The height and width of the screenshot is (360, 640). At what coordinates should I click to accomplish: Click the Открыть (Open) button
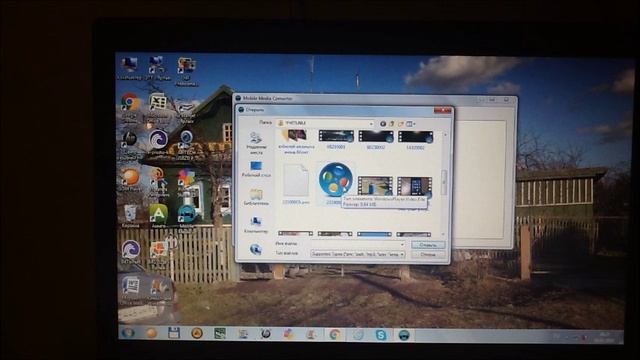click(428, 245)
